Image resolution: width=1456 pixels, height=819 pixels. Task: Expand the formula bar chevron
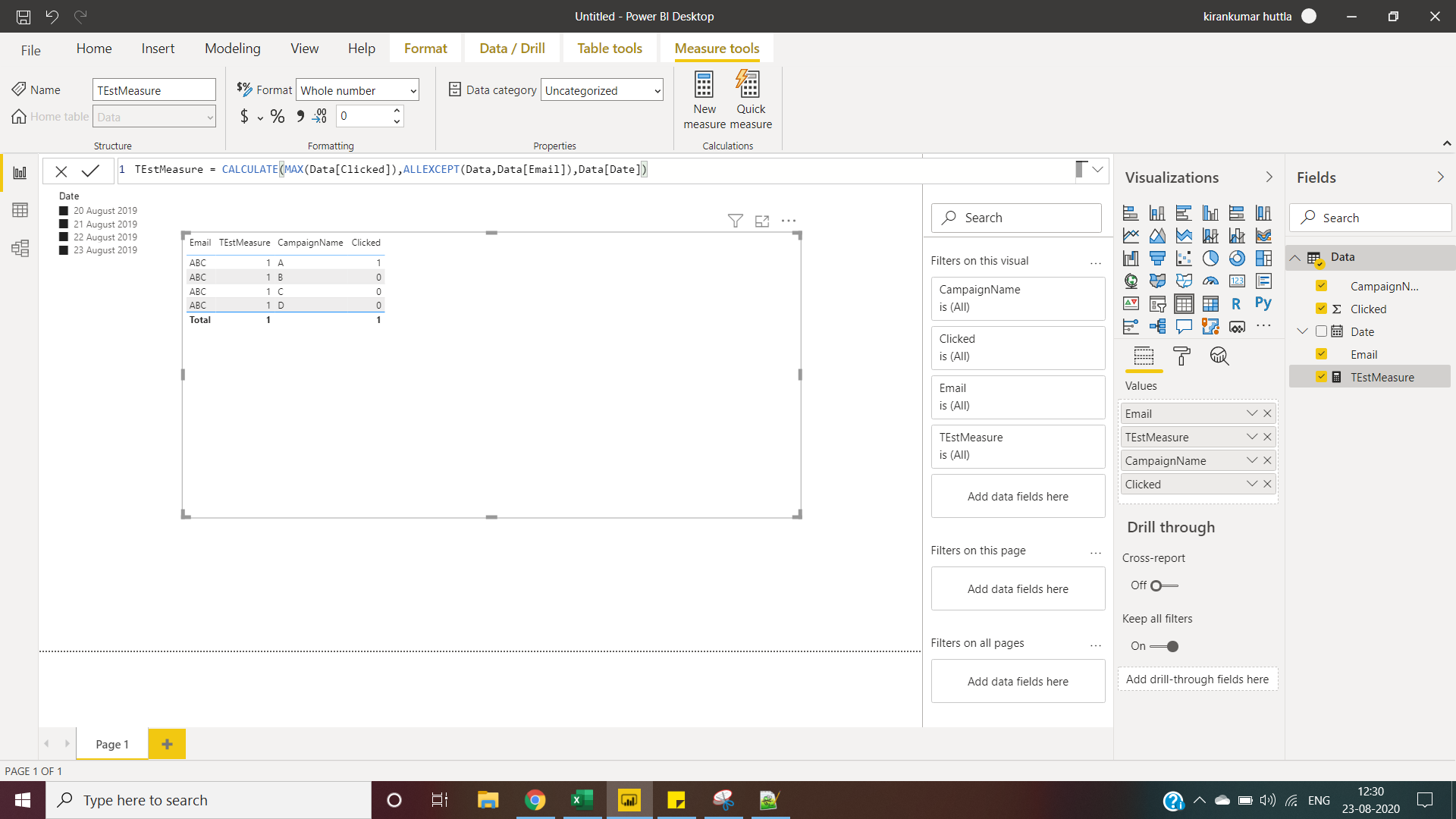1097,170
